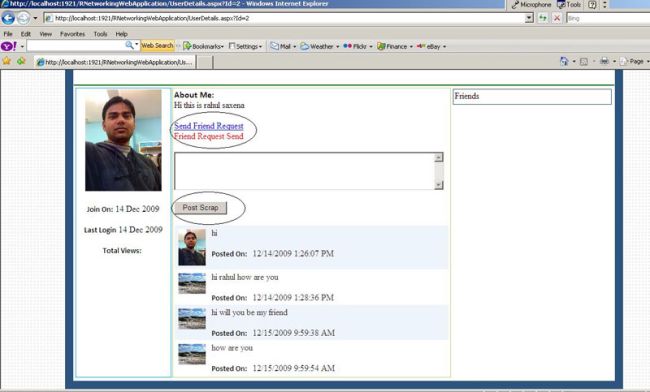Expand the Yahoo! logo dropdown arrow
Image resolution: width=650 pixels, height=392 pixels.
pos(22,46)
